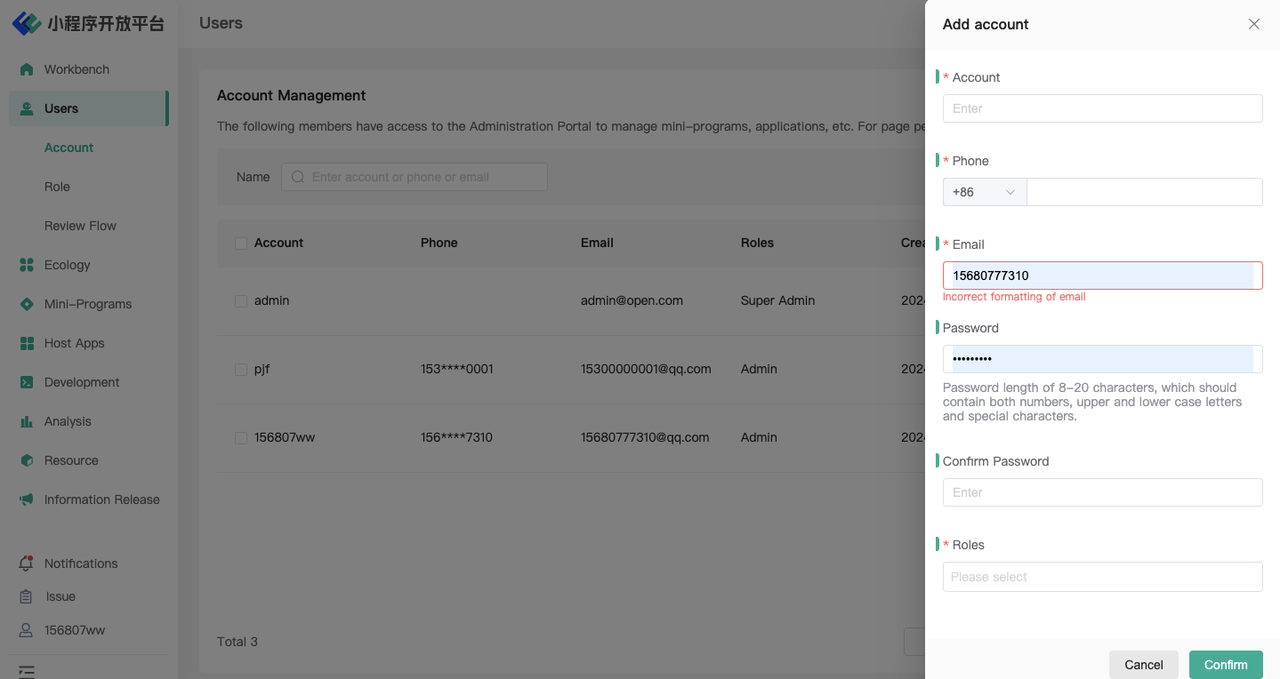Select the pjf account checkbox
This screenshot has height=679, width=1280.
[x=241, y=369]
